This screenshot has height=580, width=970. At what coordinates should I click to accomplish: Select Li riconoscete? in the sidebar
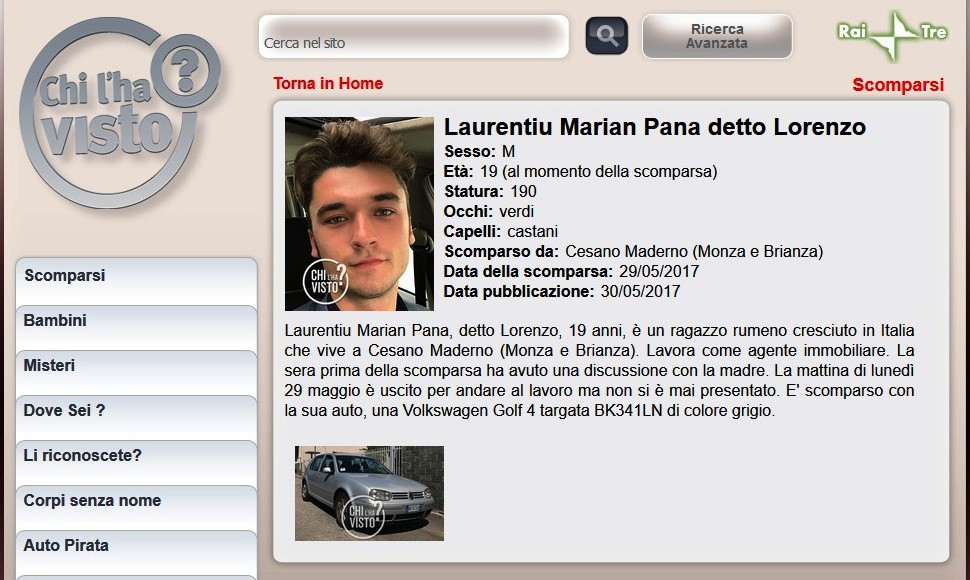click(136, 463)
